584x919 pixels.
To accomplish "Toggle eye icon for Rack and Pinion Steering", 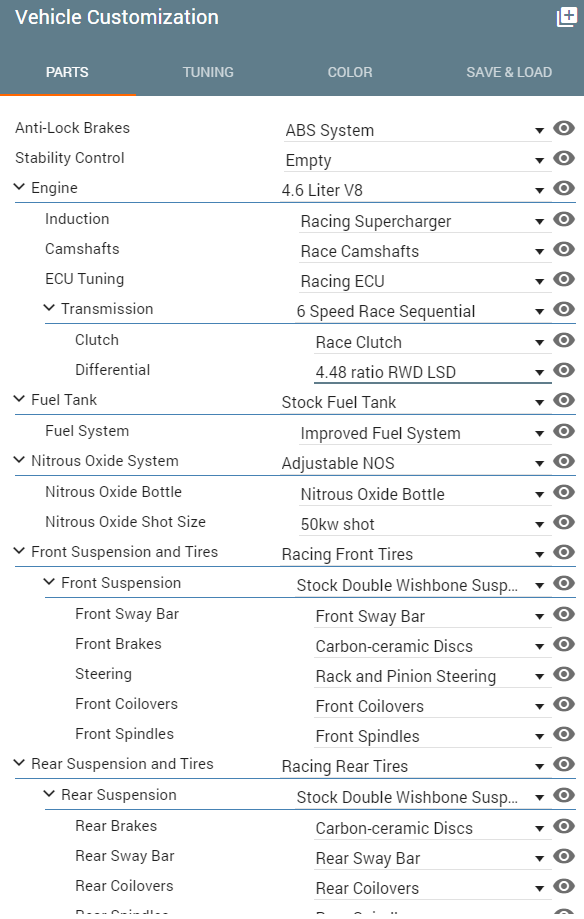I will (564, 674).
